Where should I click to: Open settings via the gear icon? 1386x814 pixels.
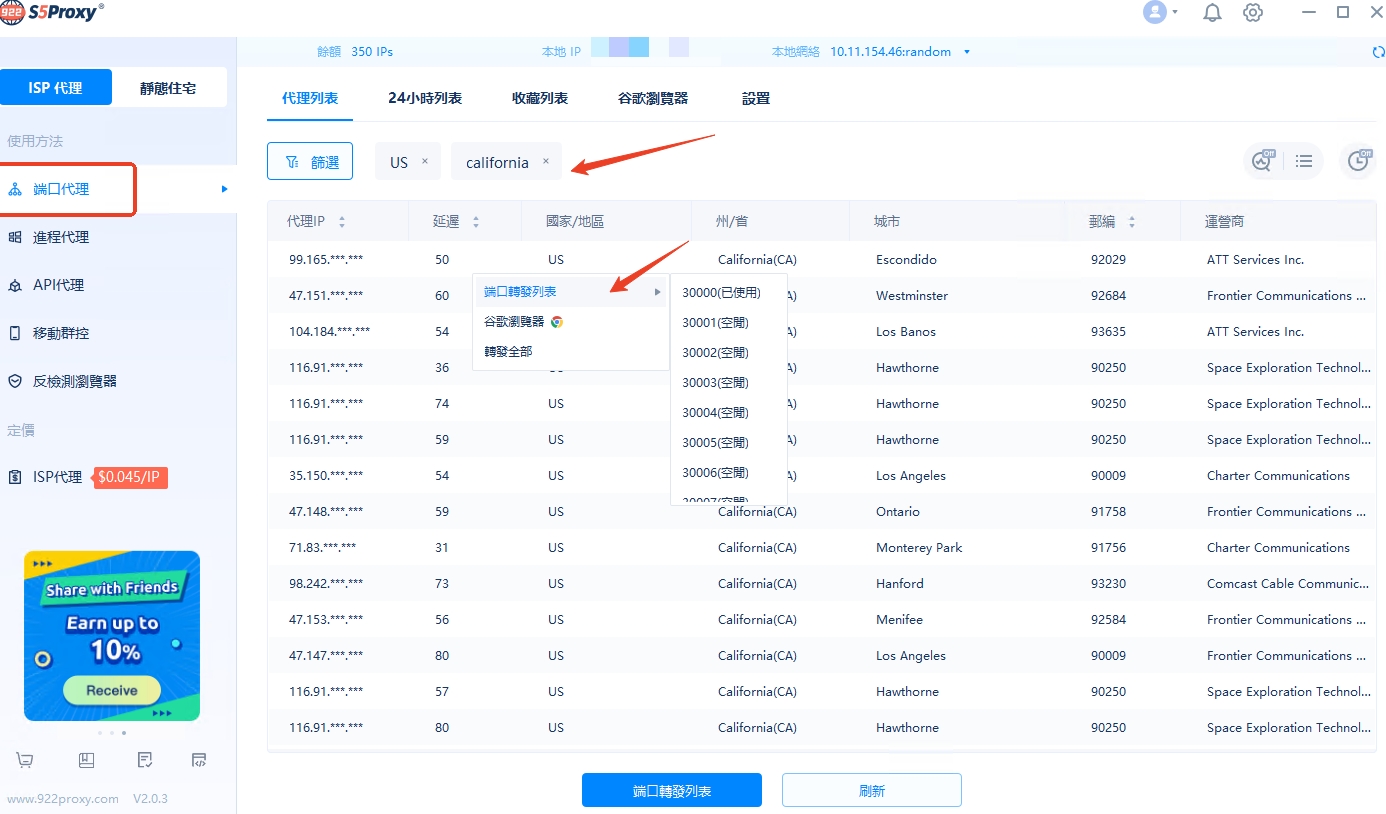[x=1253, y=13]
